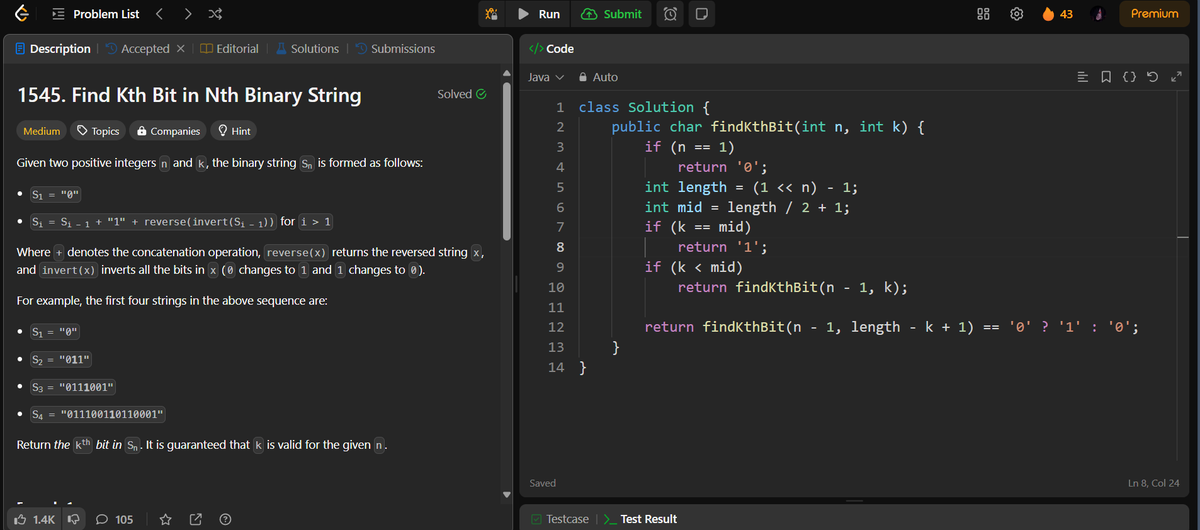Click the problem title 1545
Image resolution: width=1200 pixels, height=530 pixels.
point(190,96)
